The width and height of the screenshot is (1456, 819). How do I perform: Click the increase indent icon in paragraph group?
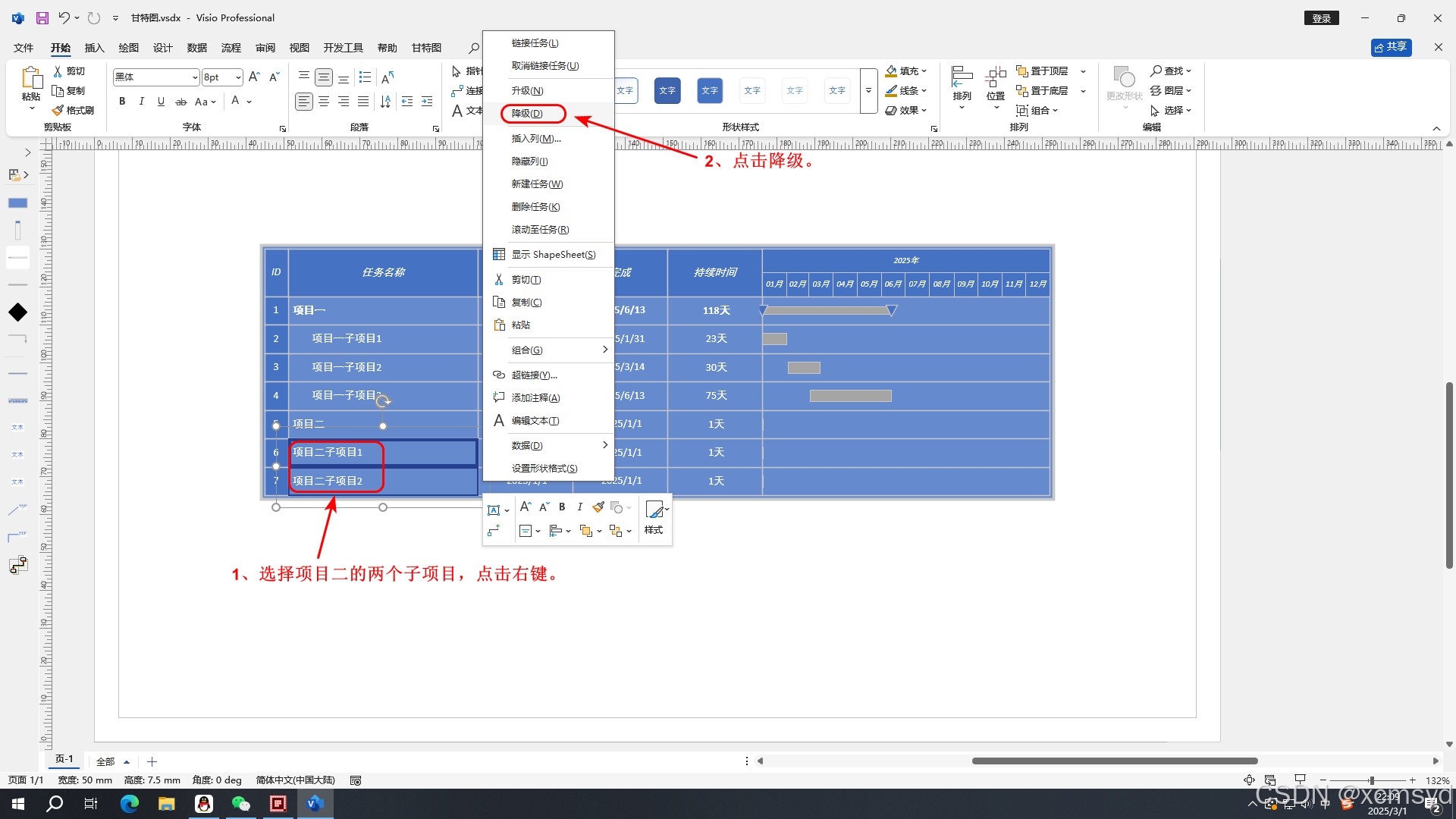(x=427, y=102)
